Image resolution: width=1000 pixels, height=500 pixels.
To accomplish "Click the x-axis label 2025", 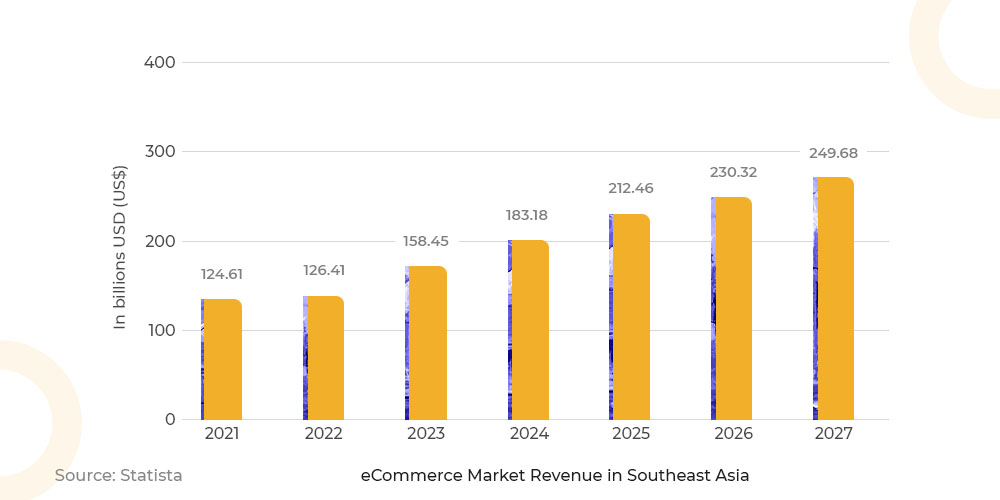I will coord(631,434).
